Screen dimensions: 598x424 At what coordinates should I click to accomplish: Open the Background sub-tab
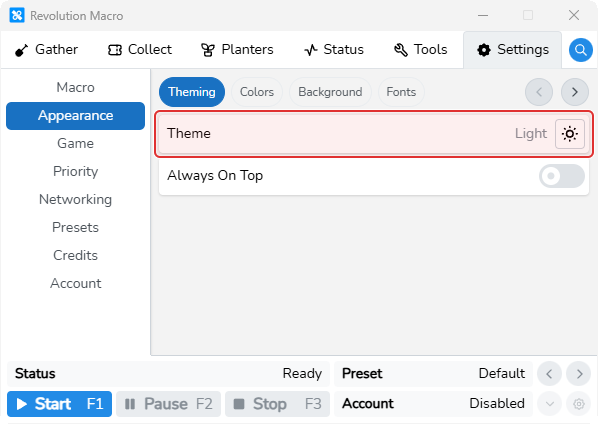point(330,92)
